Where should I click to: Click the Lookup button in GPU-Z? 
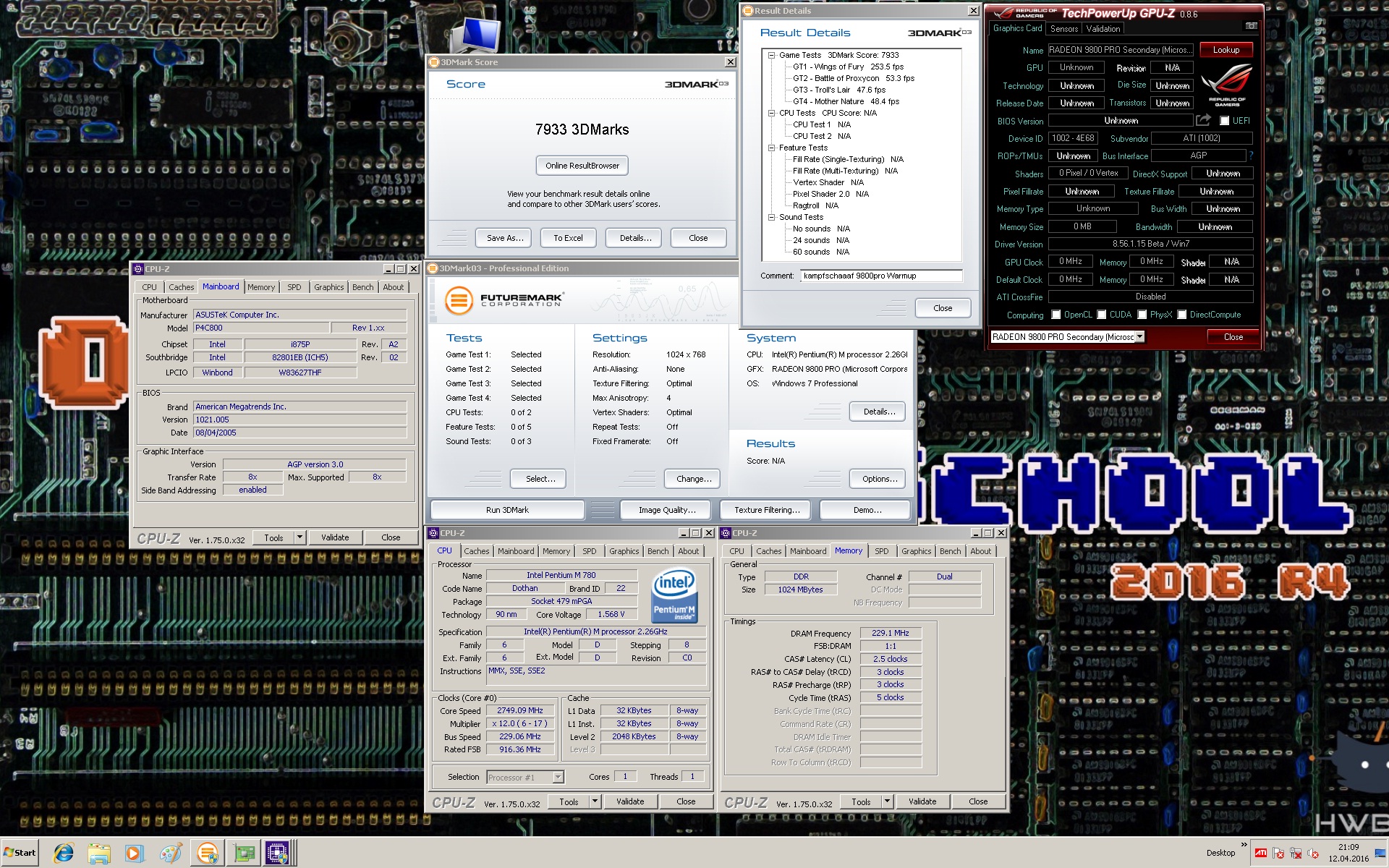point(1226,50)
